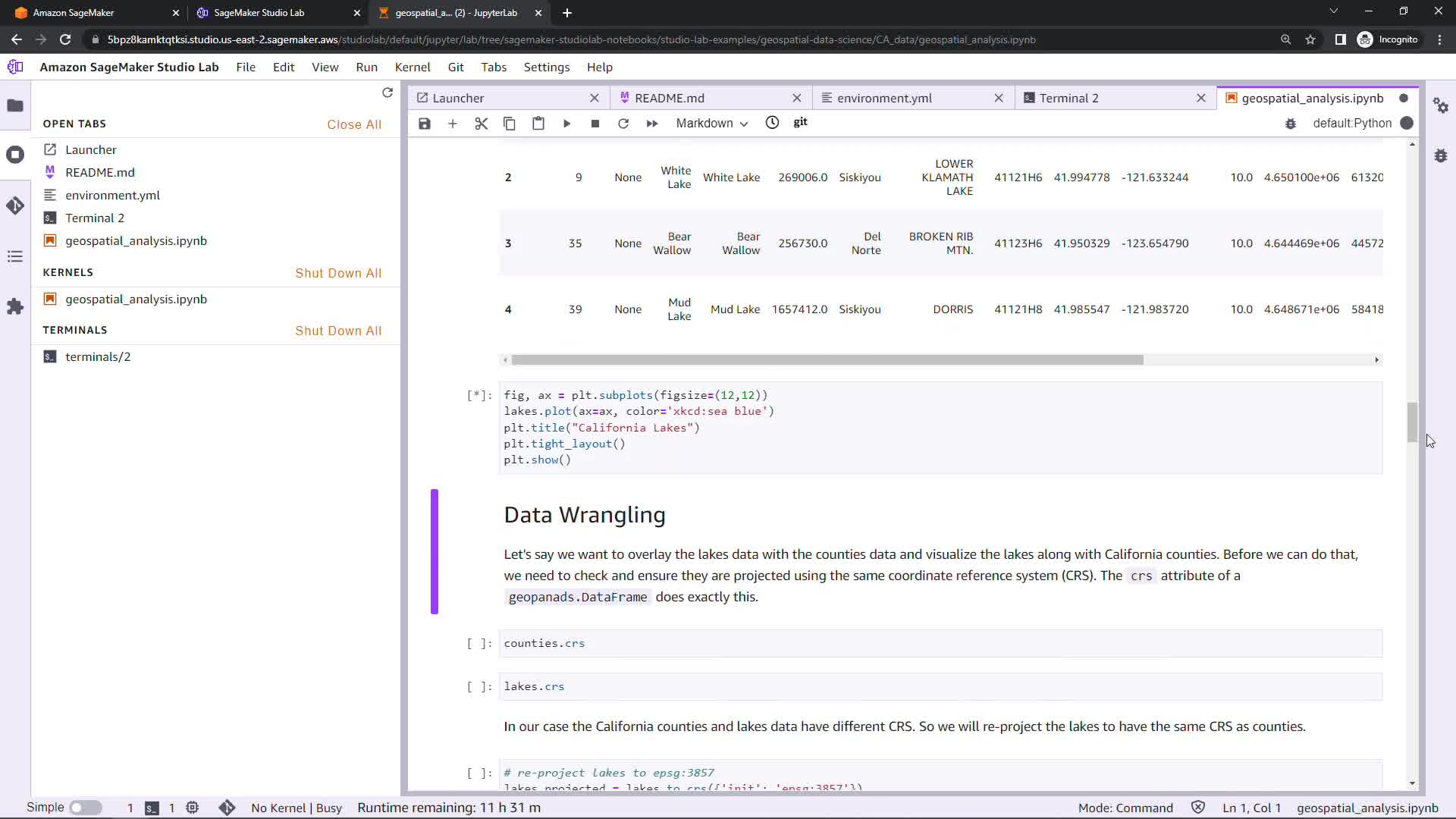1456x819 pixels.
Task: Save the notebook with the disk icon
Action: click(x=425, y=124)
